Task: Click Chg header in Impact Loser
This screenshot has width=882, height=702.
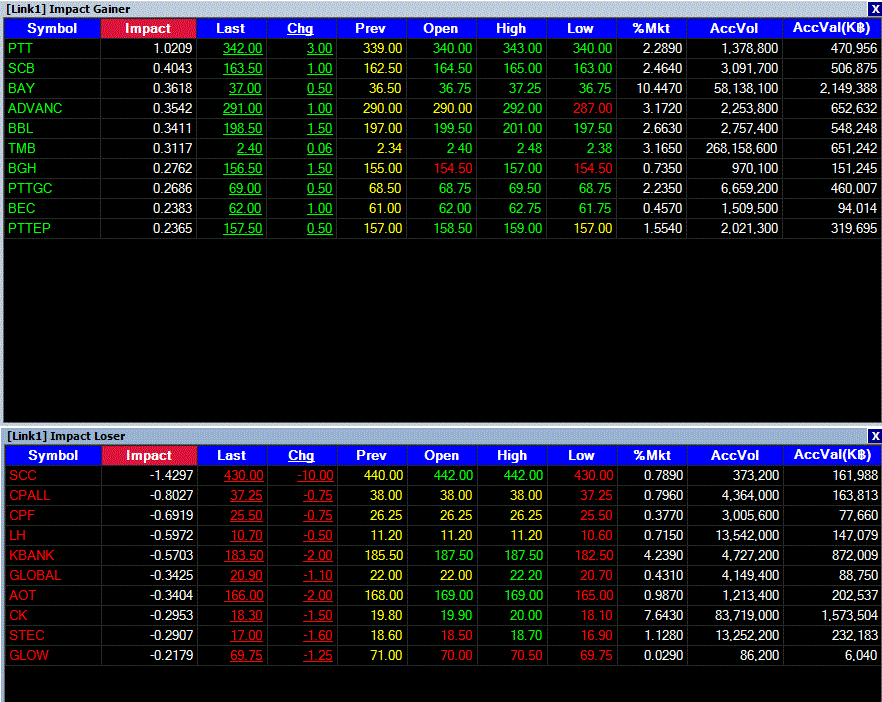Action: click(302, 456)
